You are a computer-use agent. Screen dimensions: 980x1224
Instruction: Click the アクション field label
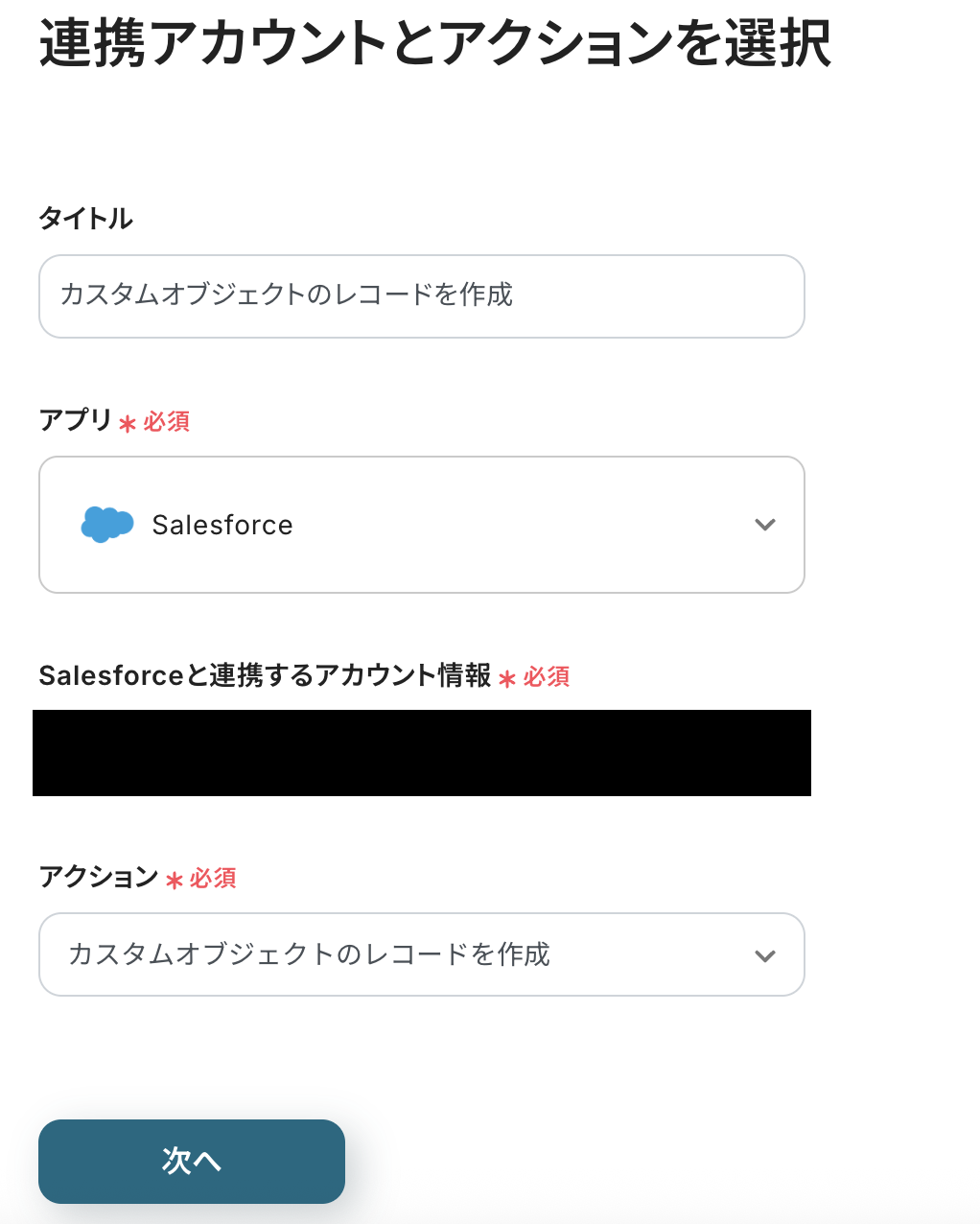98,878
